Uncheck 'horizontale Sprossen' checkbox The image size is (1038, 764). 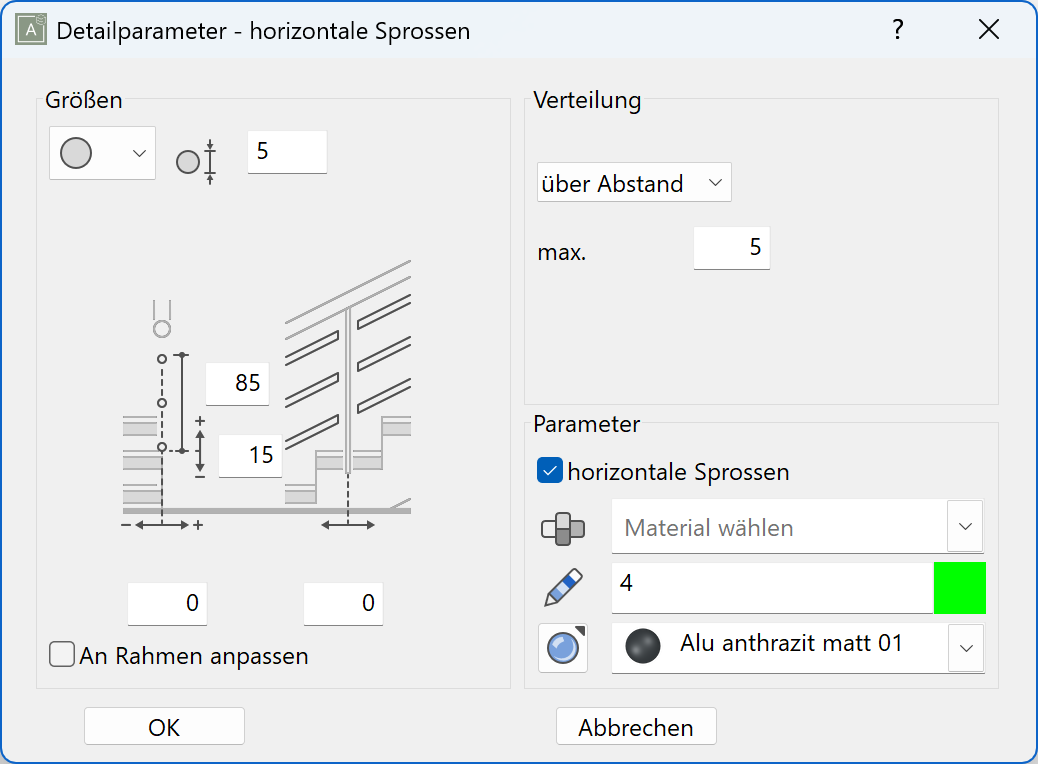click(x=550, y=471)
